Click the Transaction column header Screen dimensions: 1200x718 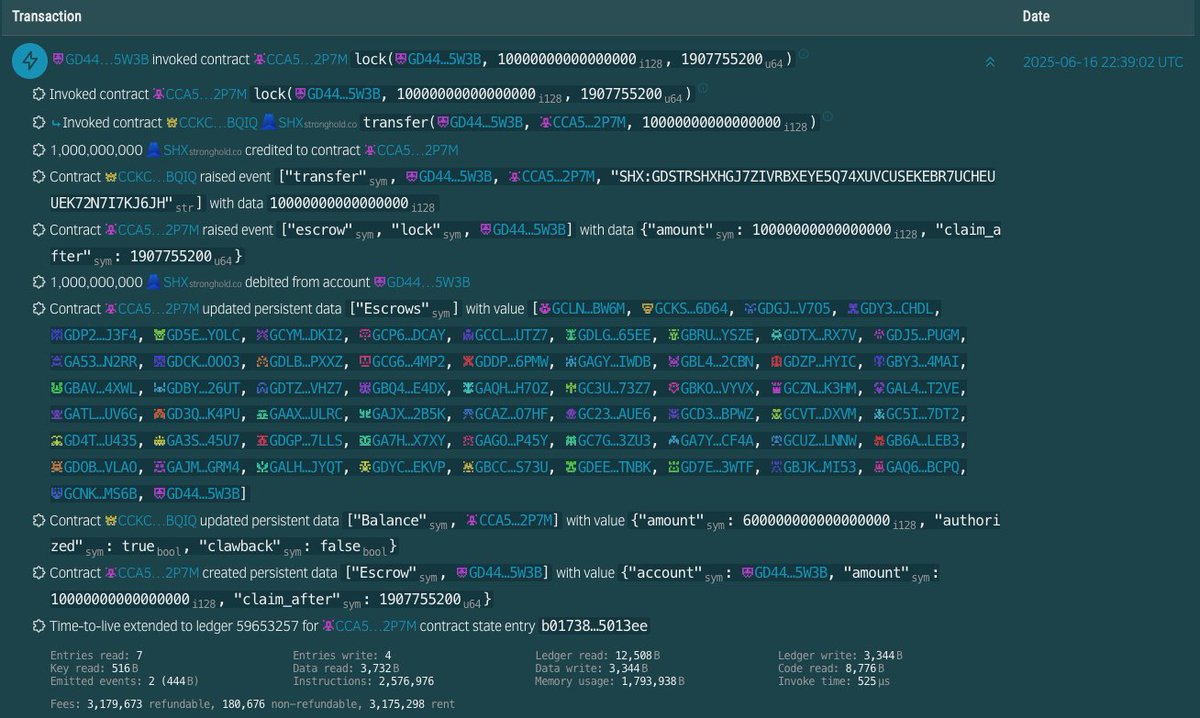pos(47,17)
